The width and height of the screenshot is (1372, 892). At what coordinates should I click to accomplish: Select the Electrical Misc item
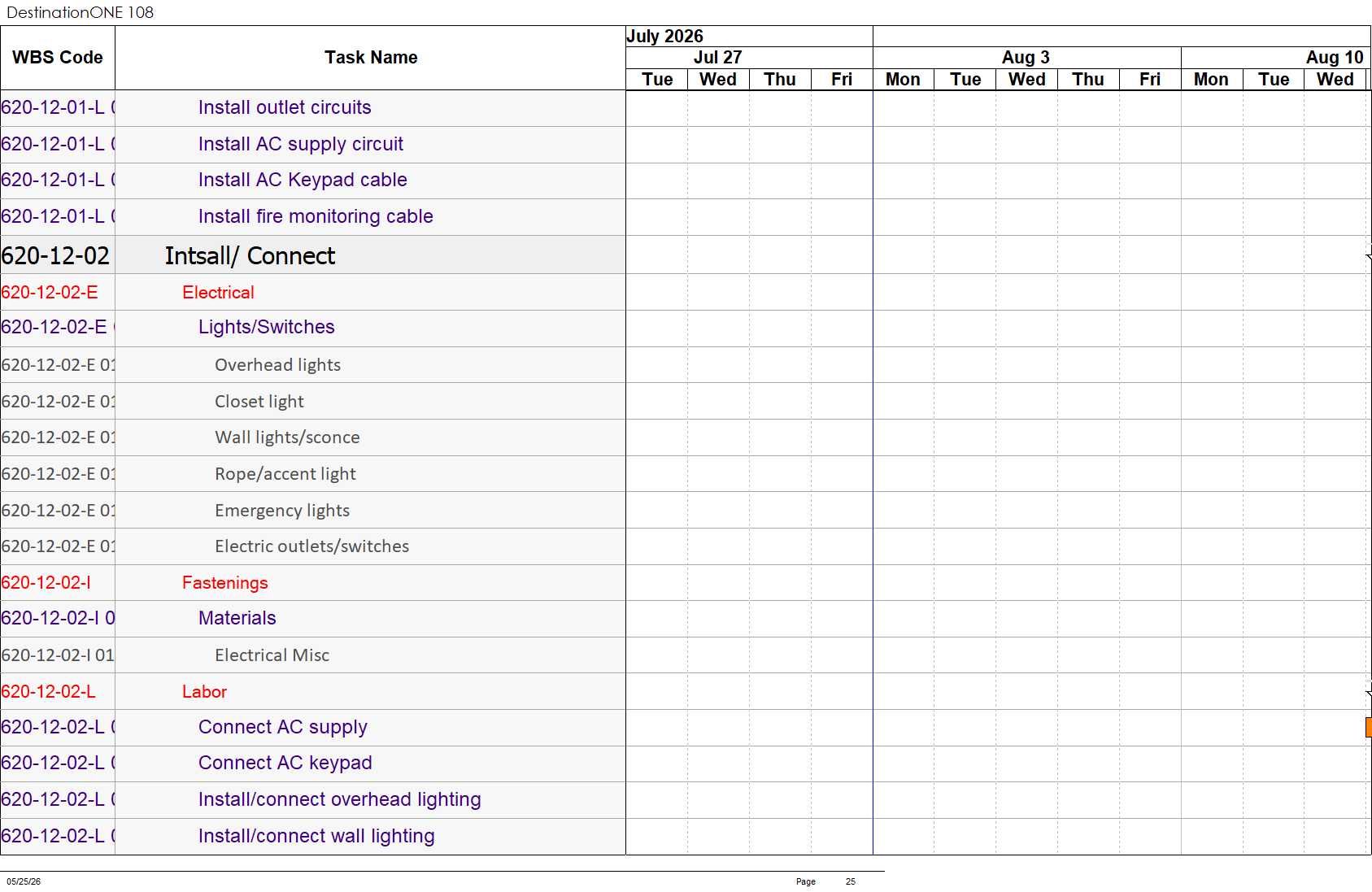coord(272,655)
